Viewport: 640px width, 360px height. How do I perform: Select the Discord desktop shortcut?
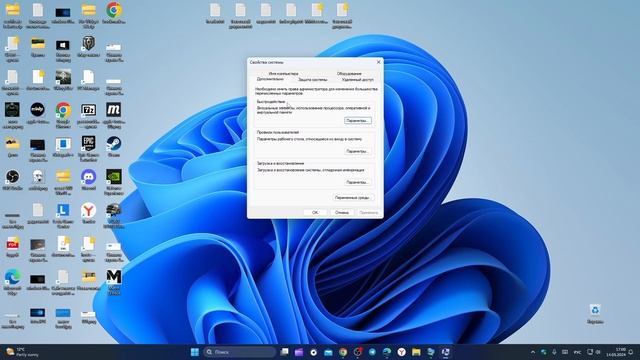tap(89, 180)
